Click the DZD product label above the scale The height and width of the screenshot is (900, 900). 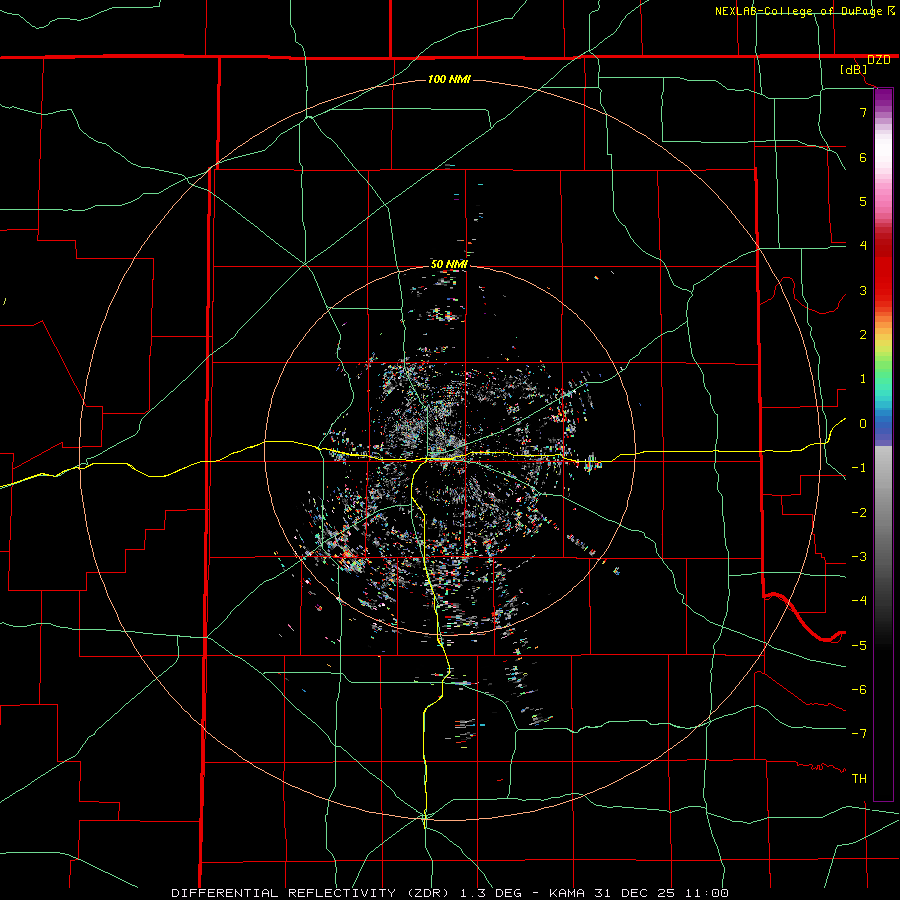click(x=878, y=60)
